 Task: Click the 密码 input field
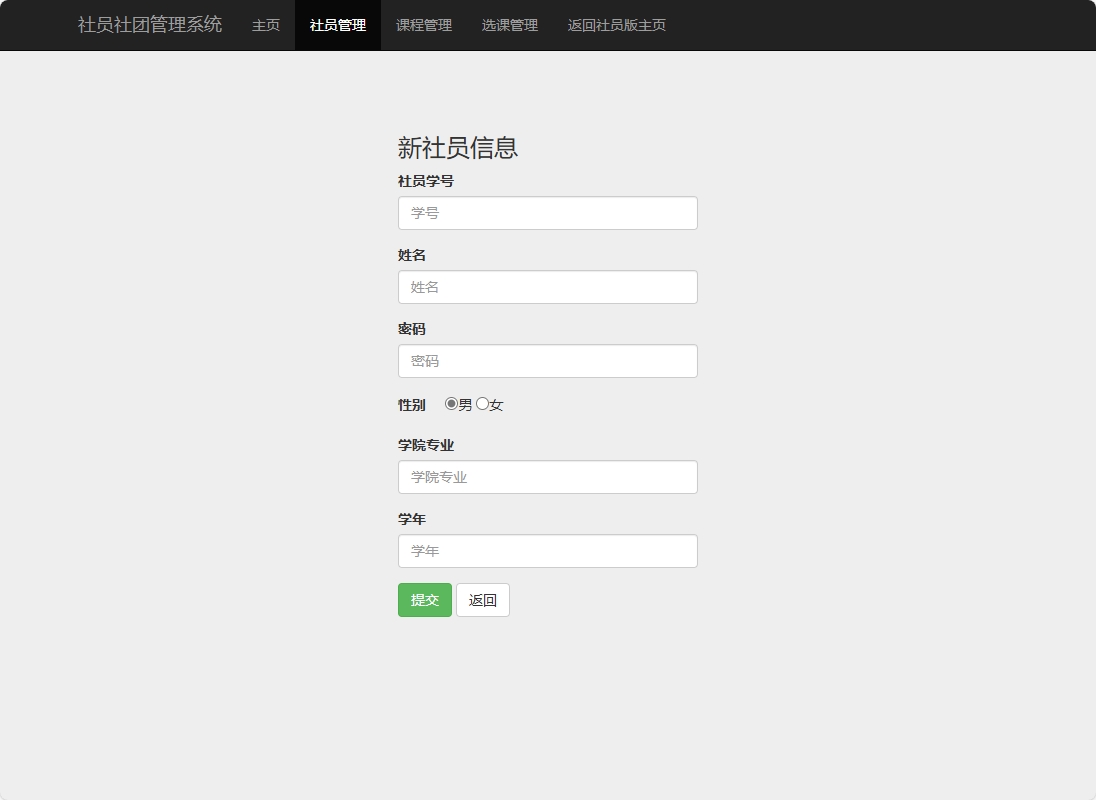(x=547, y=361)
